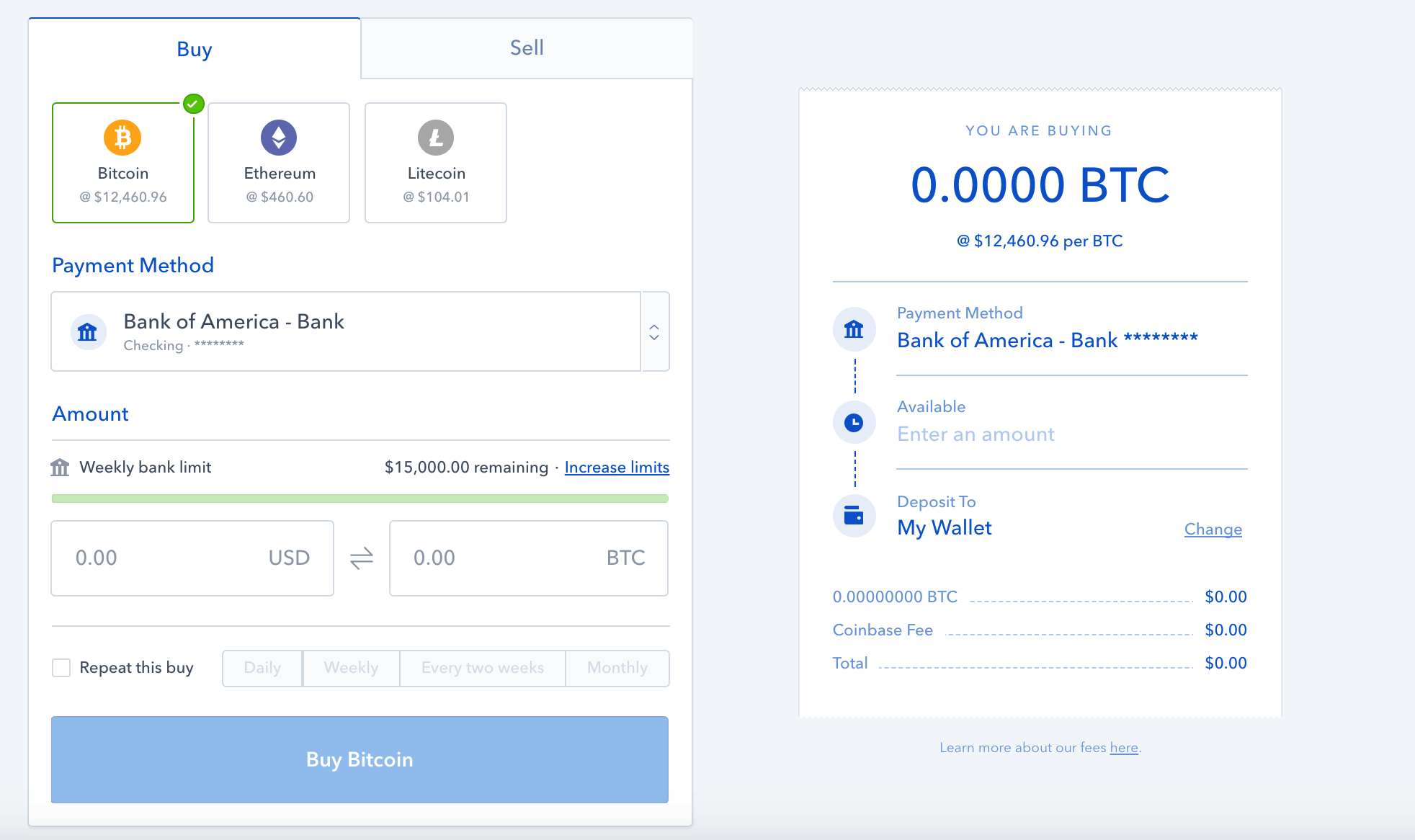Screen dimensions: 1415x840
Task: Click the payment method icon on receipt
Action: pyautogui.click(x=854, y=329)
